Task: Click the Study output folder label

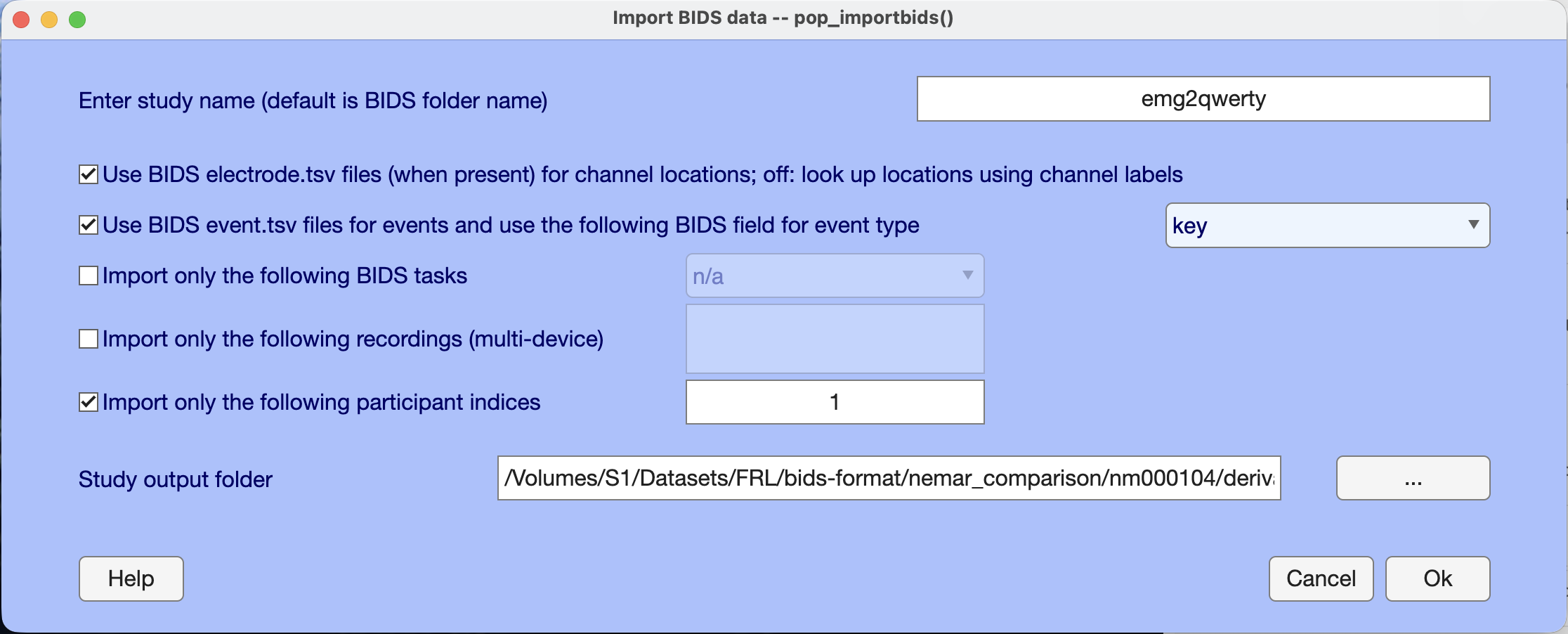Action: [x=176, y=479]
